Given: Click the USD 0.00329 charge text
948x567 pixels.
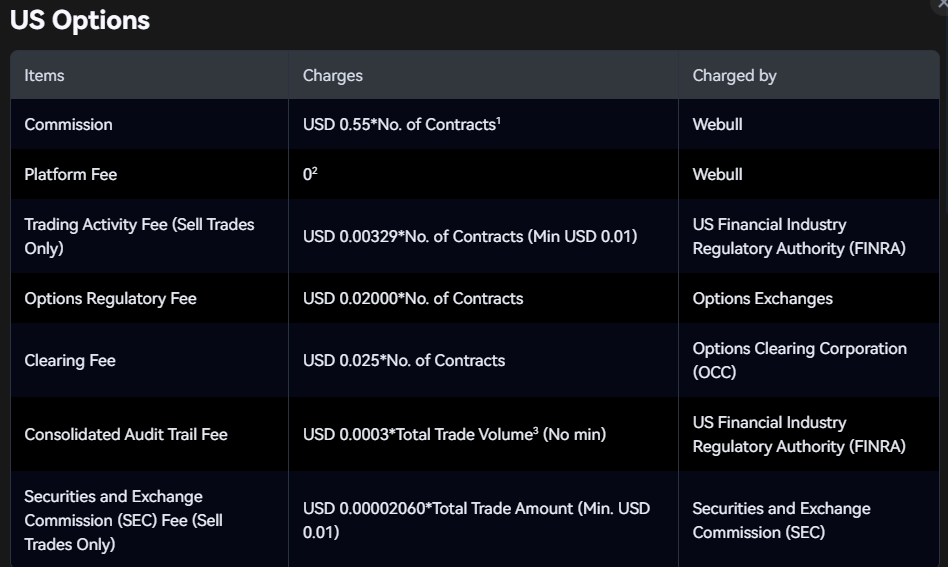Looking at the screenshot, I should click(x=470, y=236).
